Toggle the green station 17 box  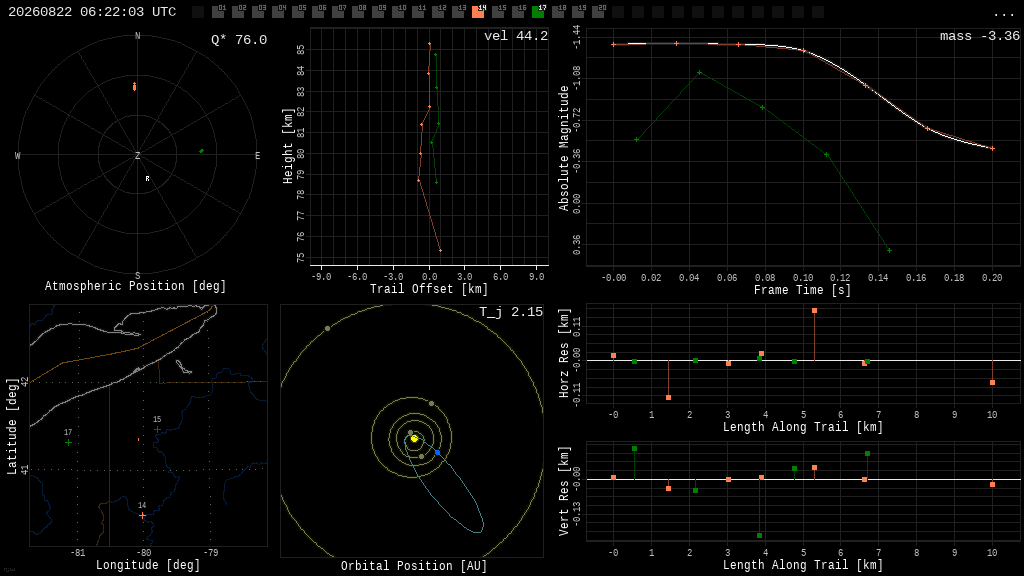[x=538, y=12]
